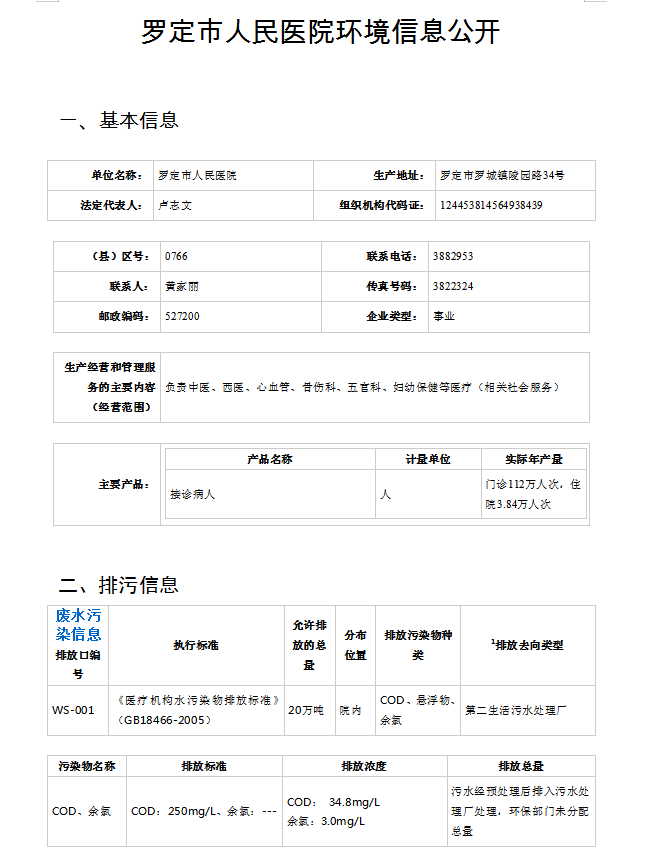Click the 排放浓度 column header

pos(364,766)
